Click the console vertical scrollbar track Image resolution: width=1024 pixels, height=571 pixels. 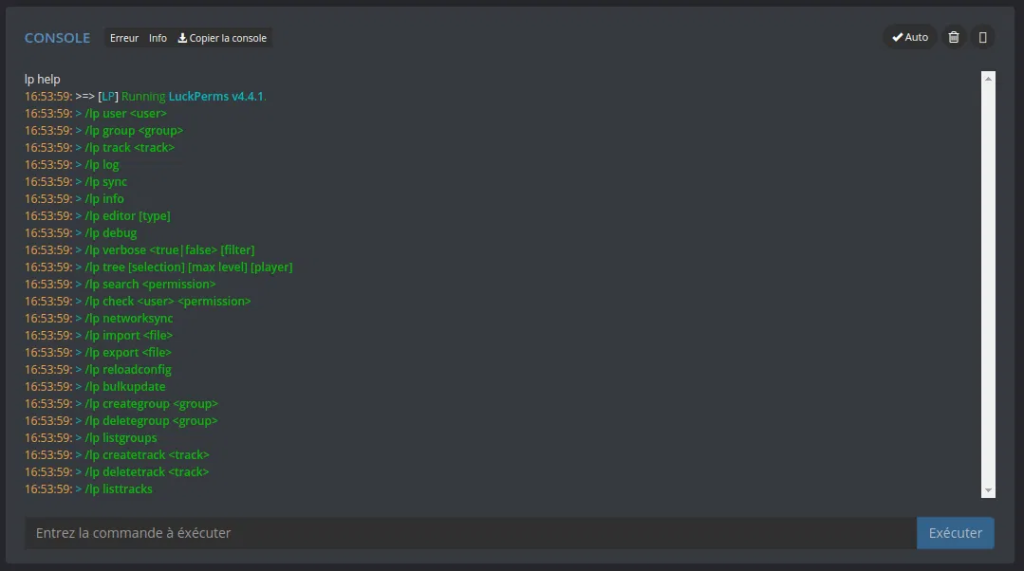pos(988,300)
